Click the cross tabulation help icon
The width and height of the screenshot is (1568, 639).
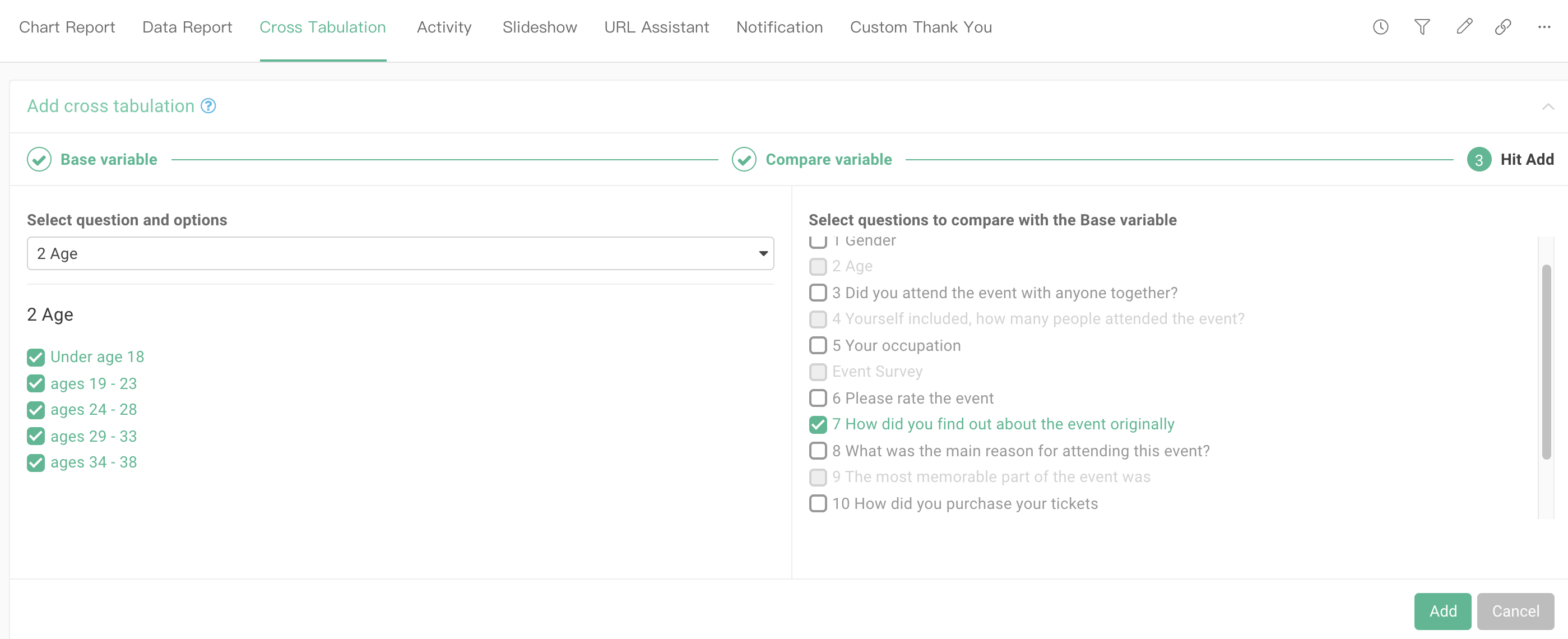coord(208,106)
